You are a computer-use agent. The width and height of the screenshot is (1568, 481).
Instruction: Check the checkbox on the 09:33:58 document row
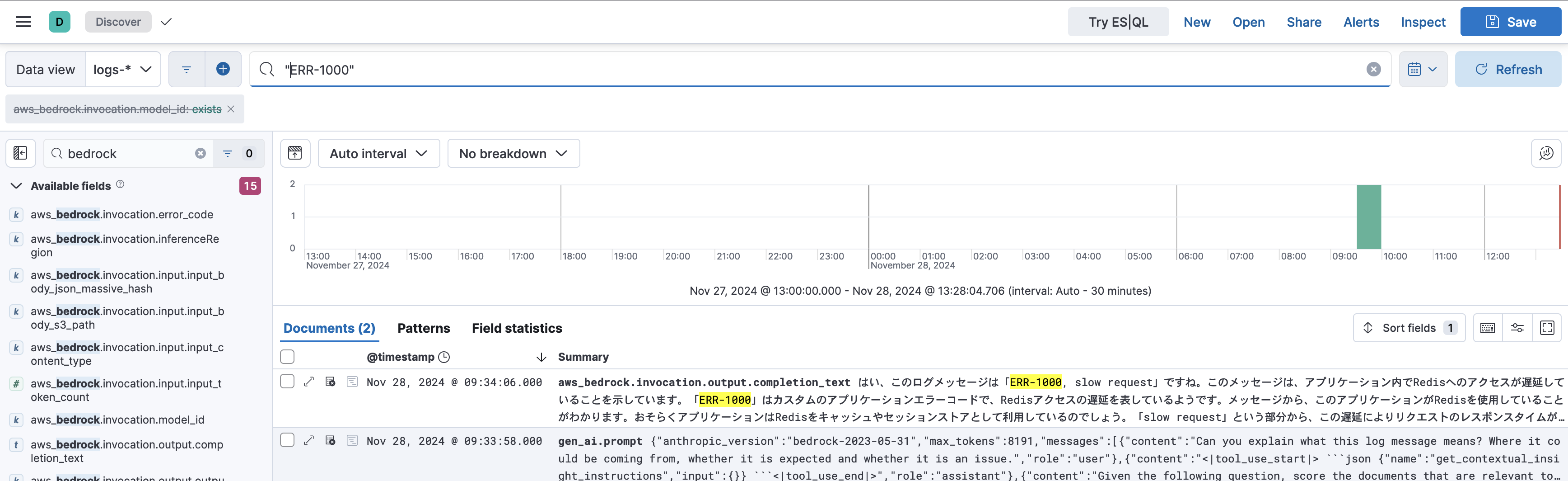(x=287, y=441)
